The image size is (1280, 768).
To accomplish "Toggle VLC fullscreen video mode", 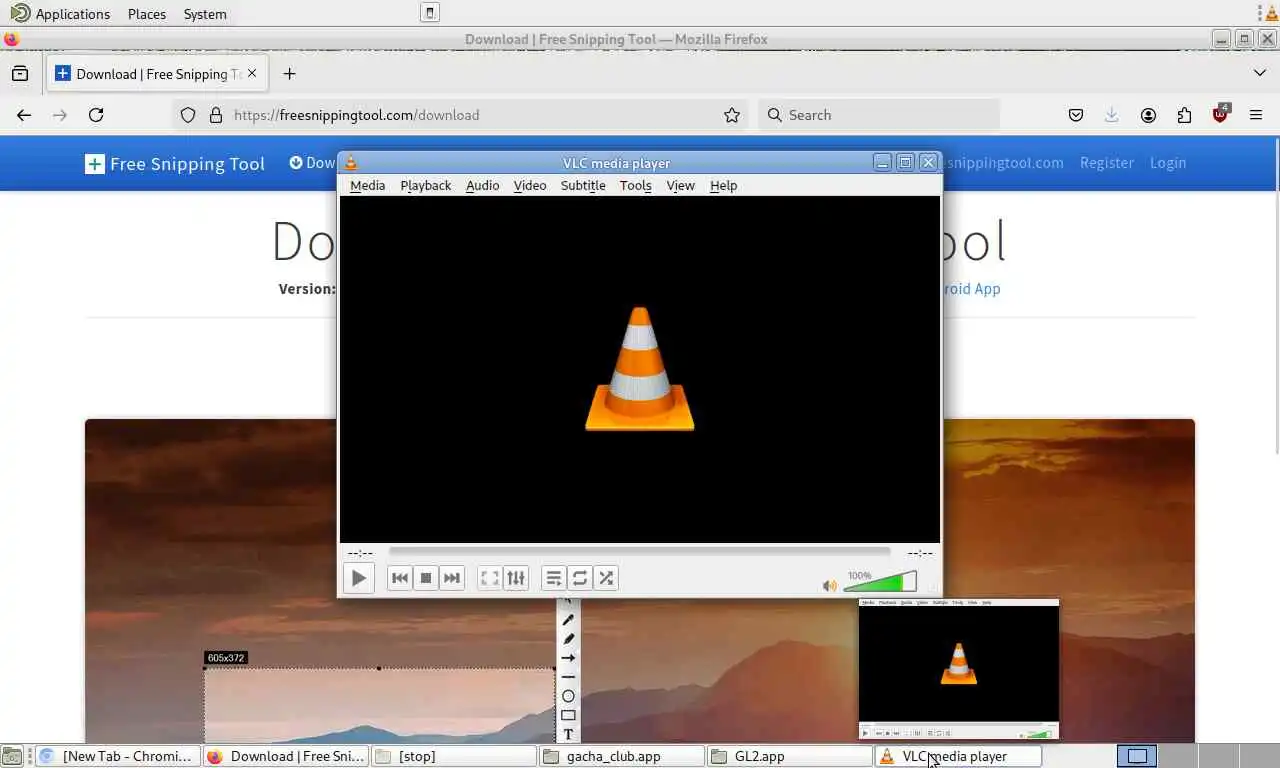I will pyautogui.click(x=489, y=578).
